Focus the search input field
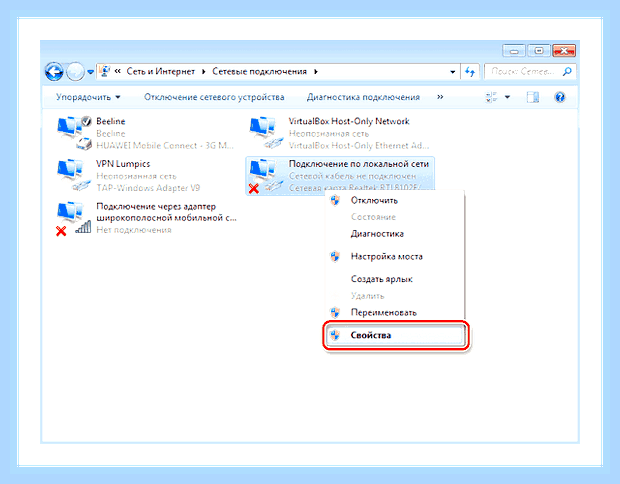This screenshot has width=620, height=484. (x=523, y=72)
